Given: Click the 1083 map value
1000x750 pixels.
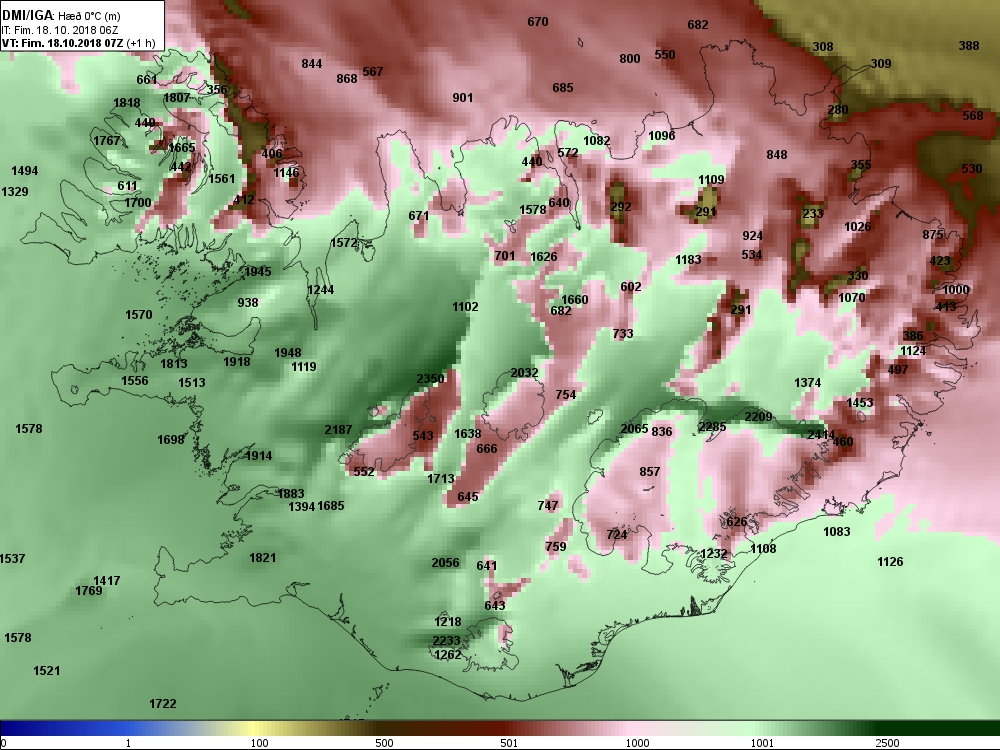Looking at the screenshot, I should coord(836,532).
